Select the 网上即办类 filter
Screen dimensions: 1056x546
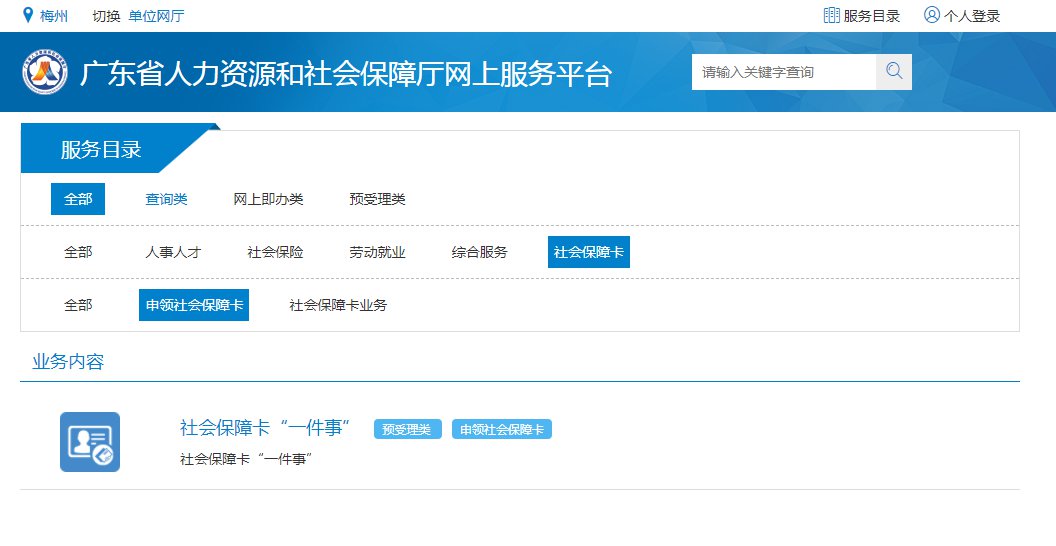(x=268, y=199)
